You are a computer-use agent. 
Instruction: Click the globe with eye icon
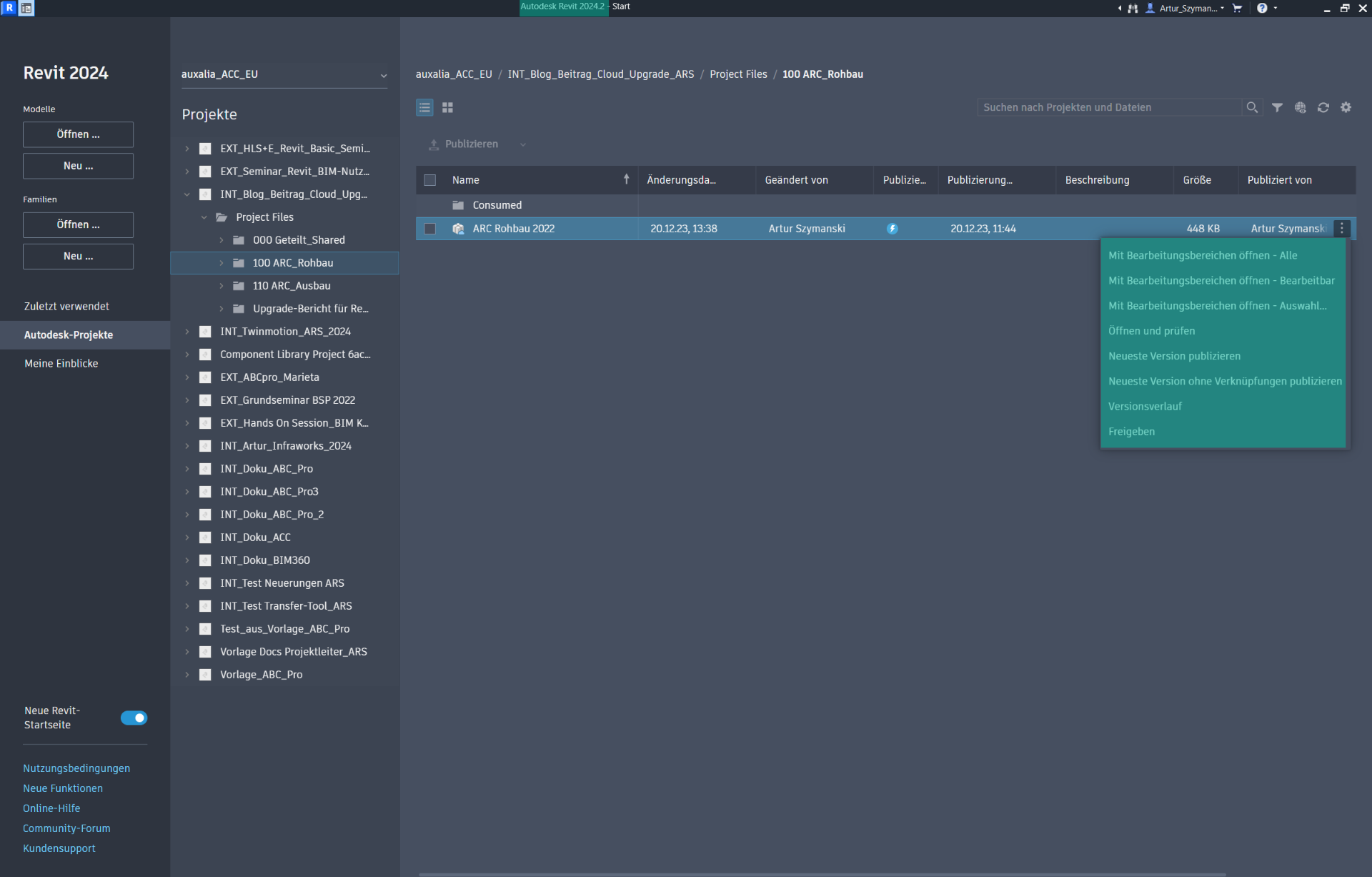click(x=1300, y=107)
